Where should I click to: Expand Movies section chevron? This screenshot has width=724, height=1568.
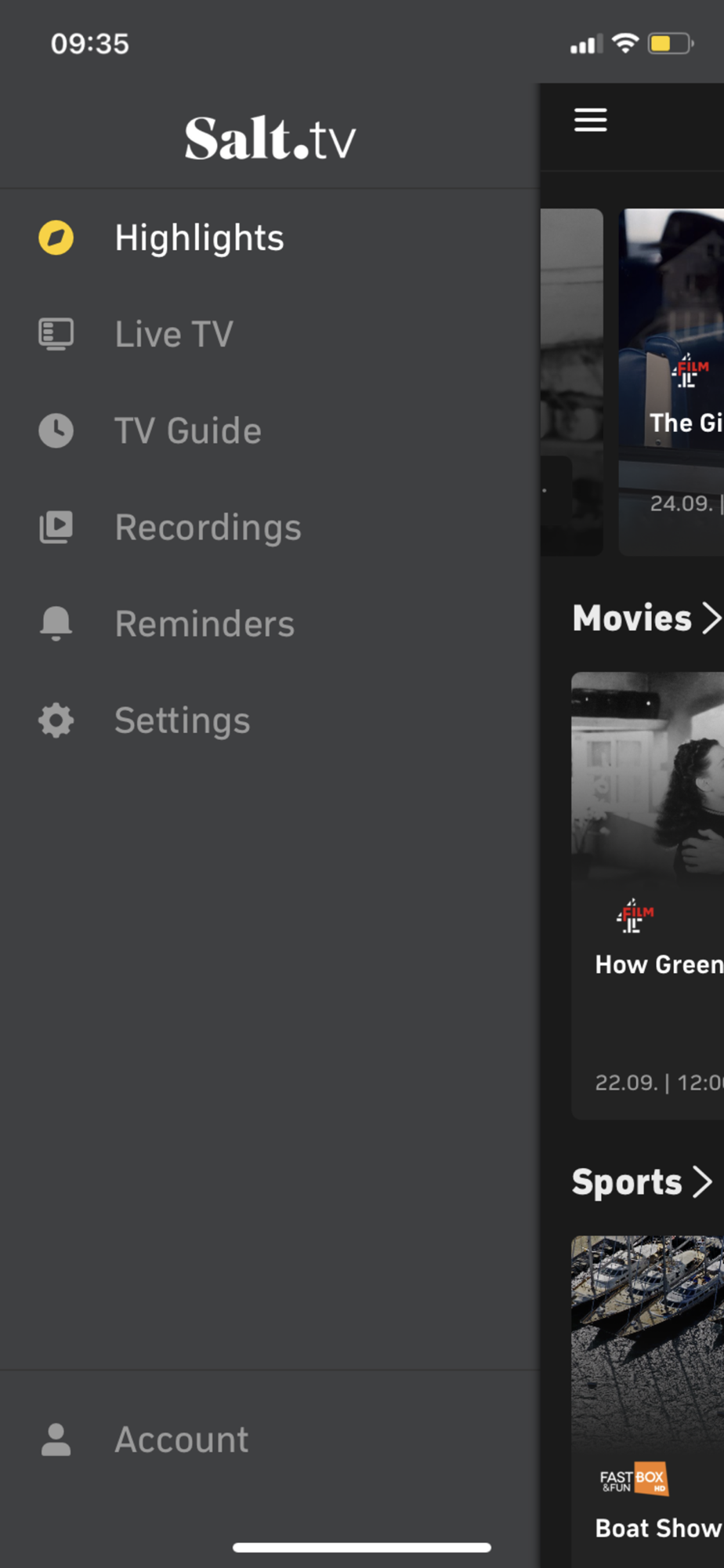click(x=711, y=618)
